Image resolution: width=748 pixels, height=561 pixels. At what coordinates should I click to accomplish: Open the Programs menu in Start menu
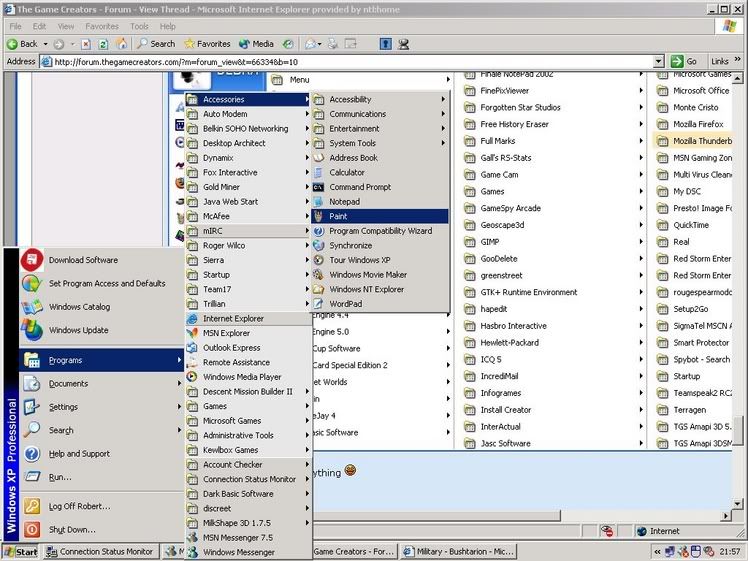point(102,360)
